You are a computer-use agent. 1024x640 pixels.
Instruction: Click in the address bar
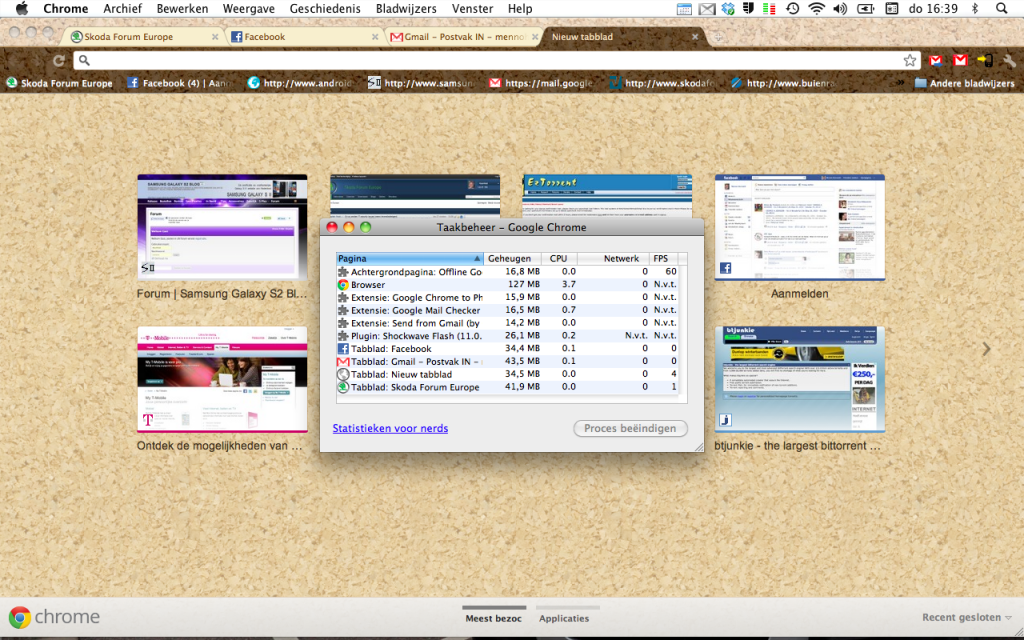496,61
